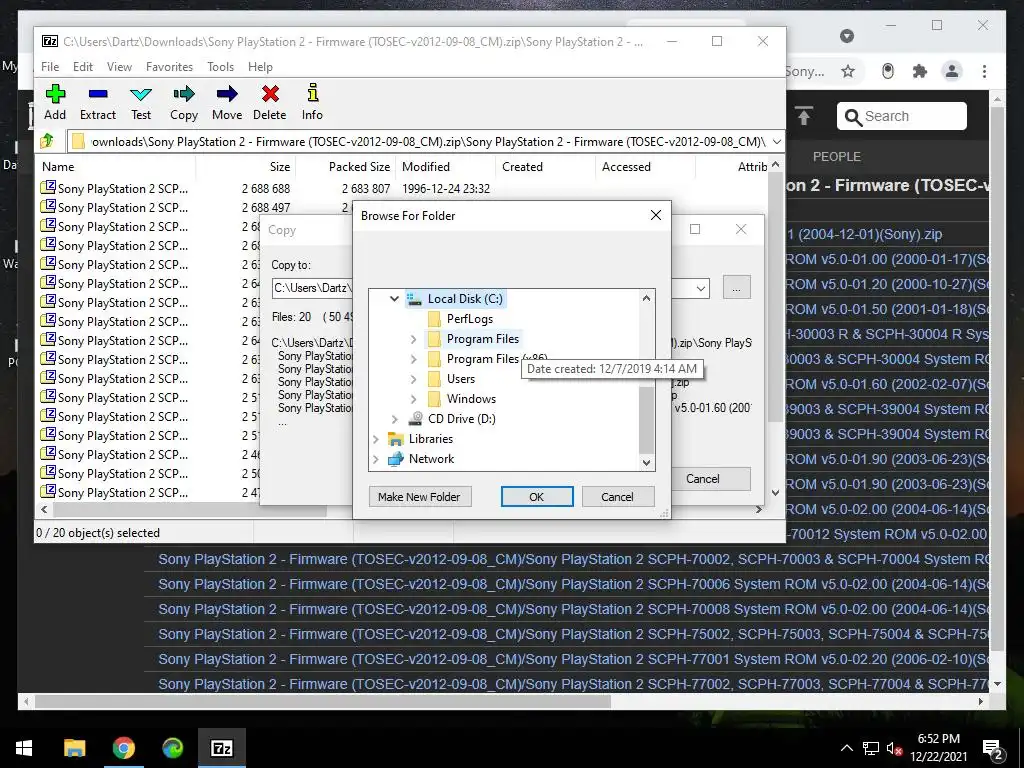Open Edge from the taskbar
The height and width of the screenshot is (768, 1024).
point(172,748)
